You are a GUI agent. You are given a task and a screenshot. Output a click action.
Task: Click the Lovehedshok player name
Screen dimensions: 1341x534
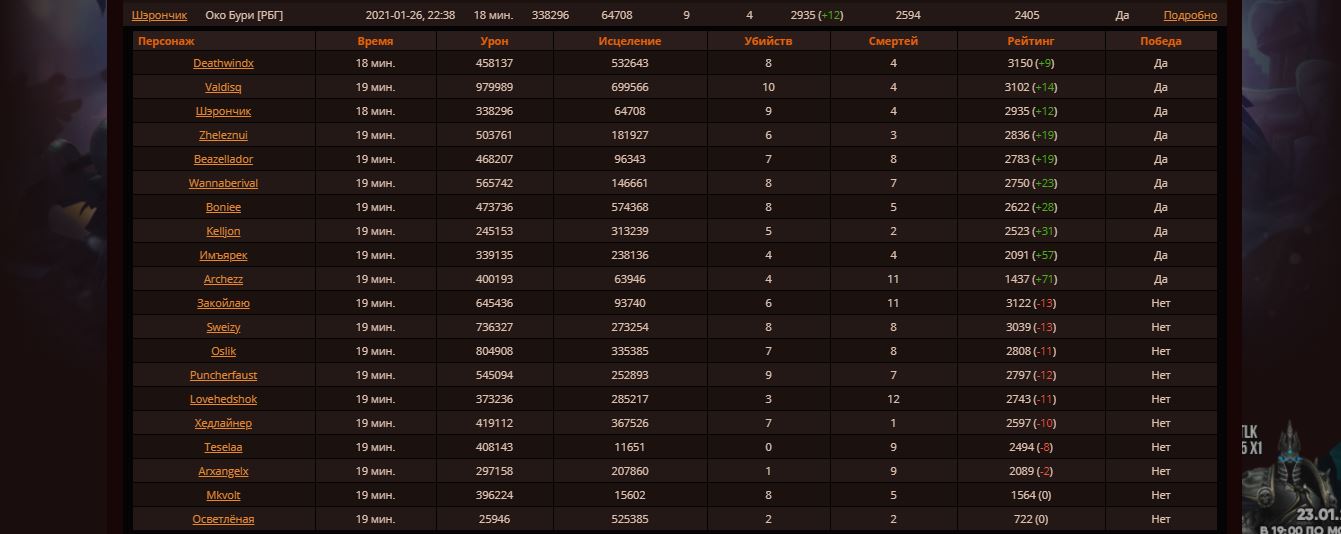pos(223,399)
